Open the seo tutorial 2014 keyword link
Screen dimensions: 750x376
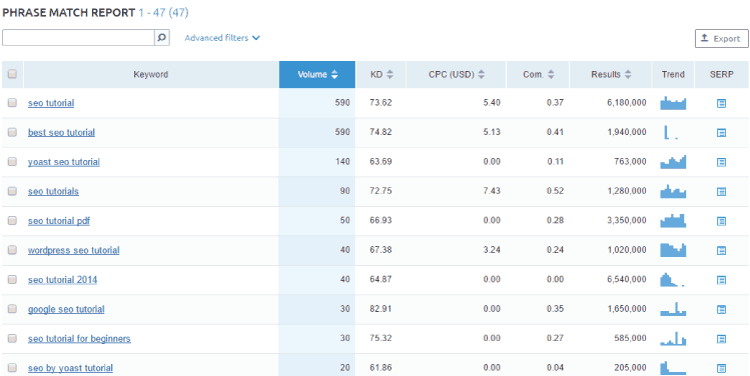[62, 280]
